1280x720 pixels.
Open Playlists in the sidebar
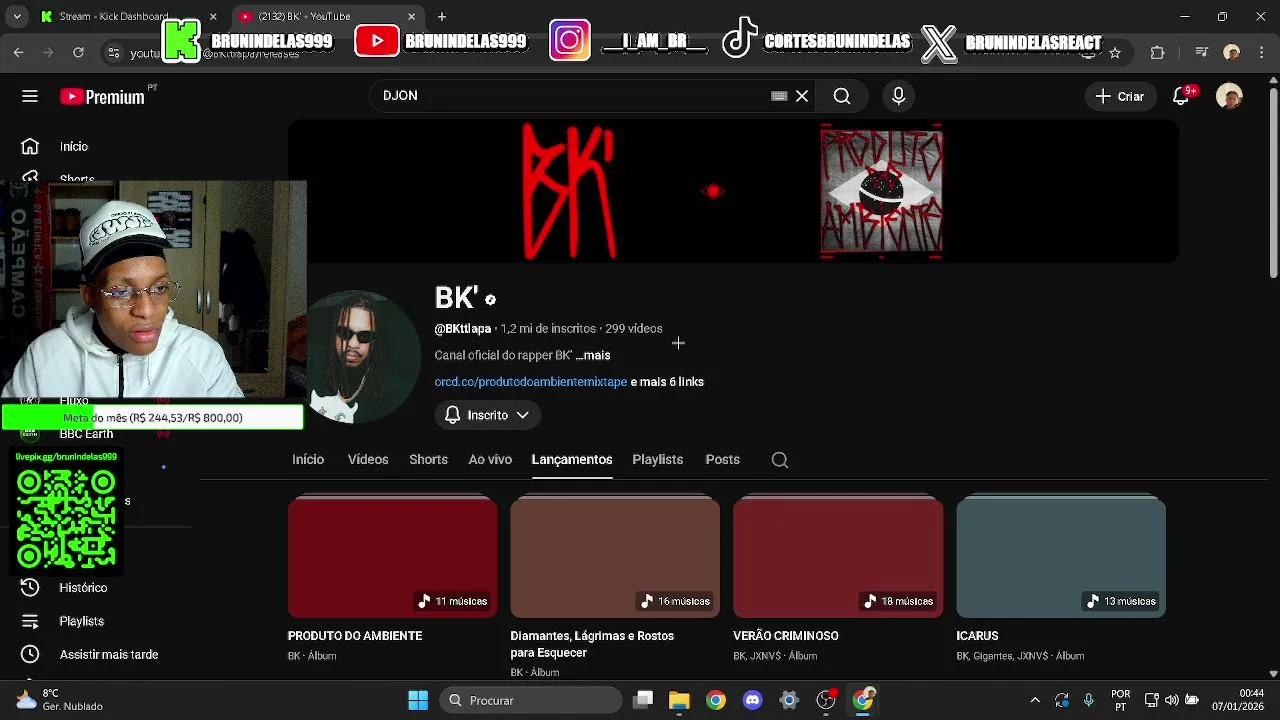pos(81,621)
